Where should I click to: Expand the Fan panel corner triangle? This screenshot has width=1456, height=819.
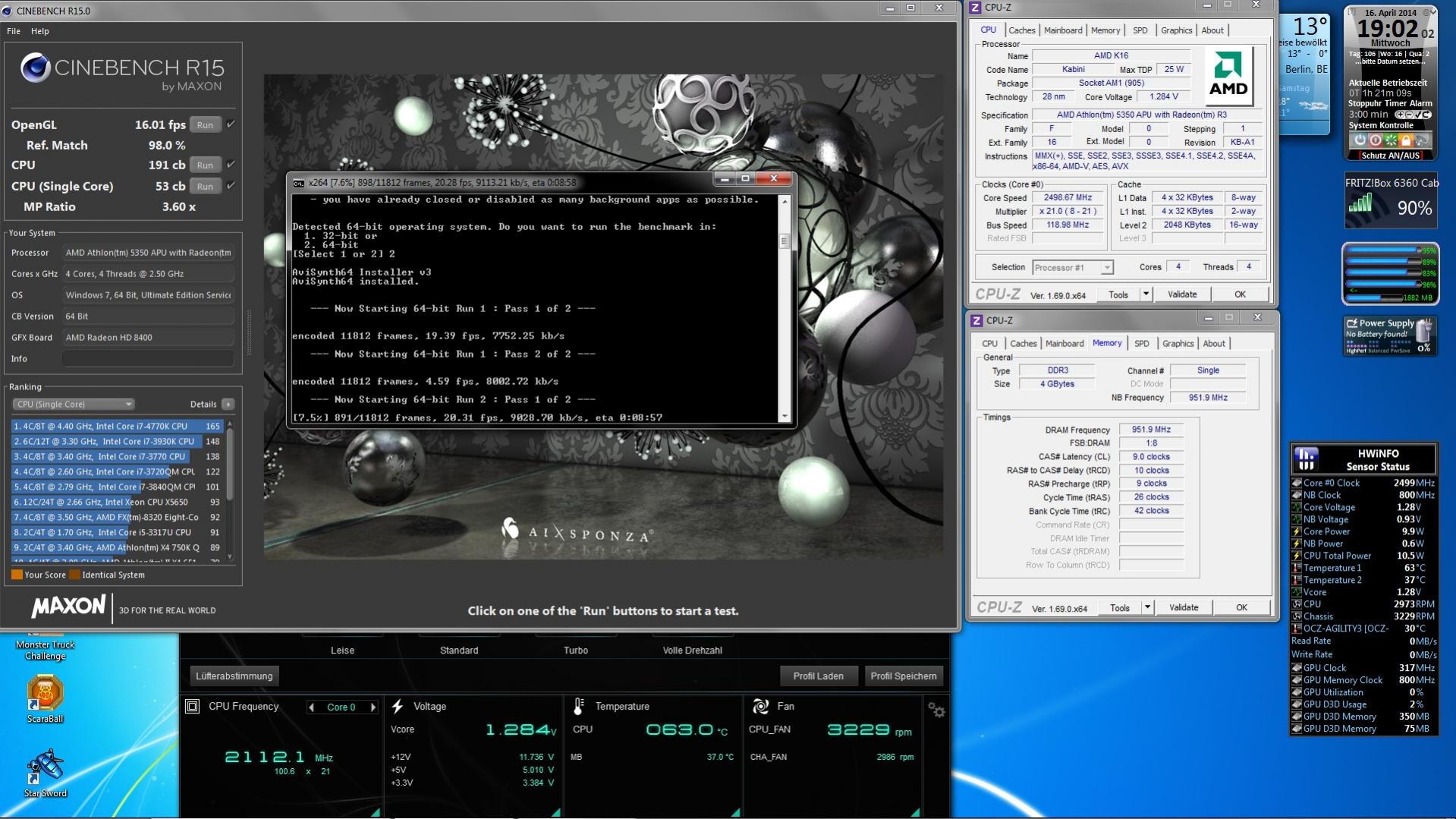tap(915, 811)
